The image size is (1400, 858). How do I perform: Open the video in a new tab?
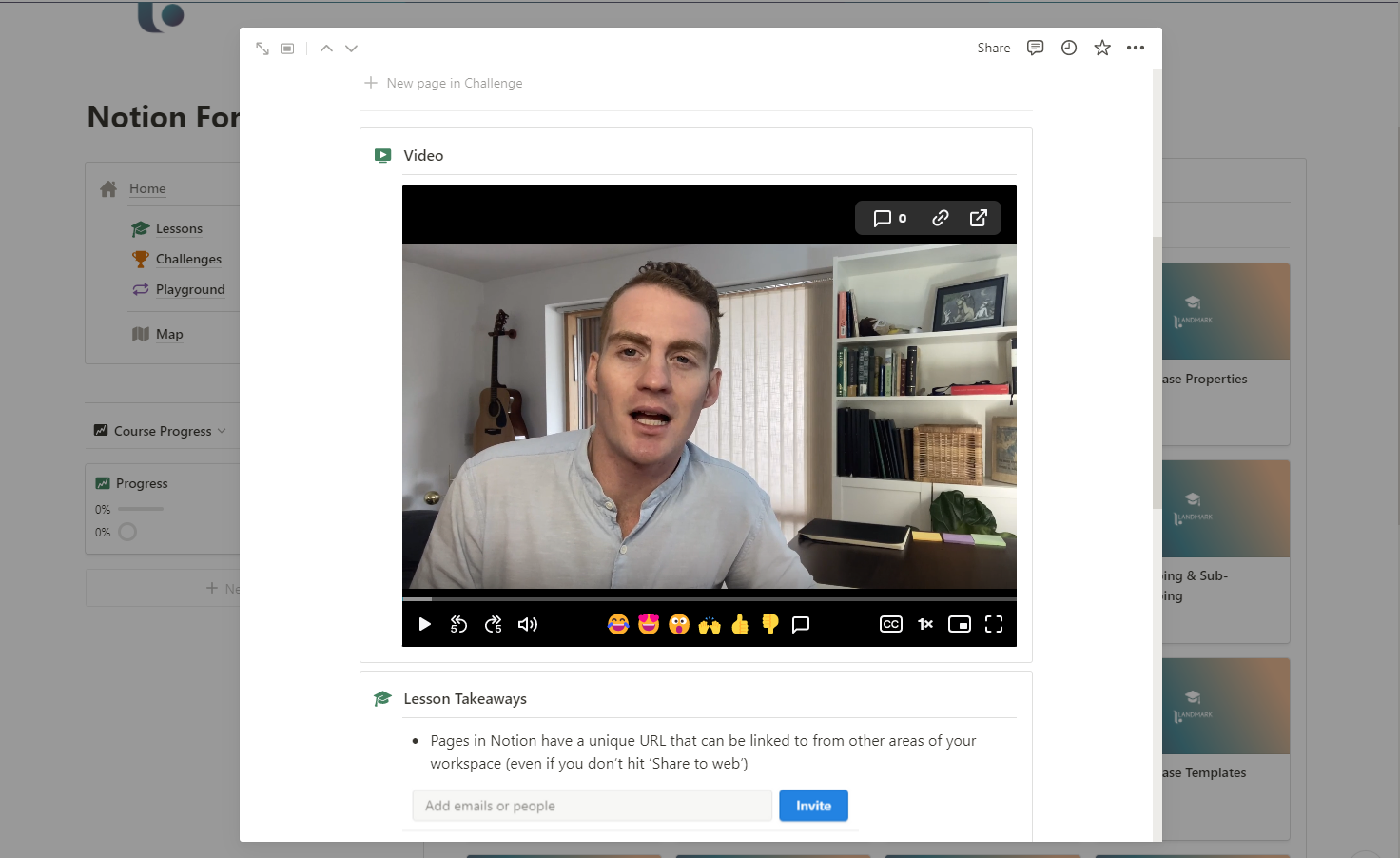click(979, 218)
